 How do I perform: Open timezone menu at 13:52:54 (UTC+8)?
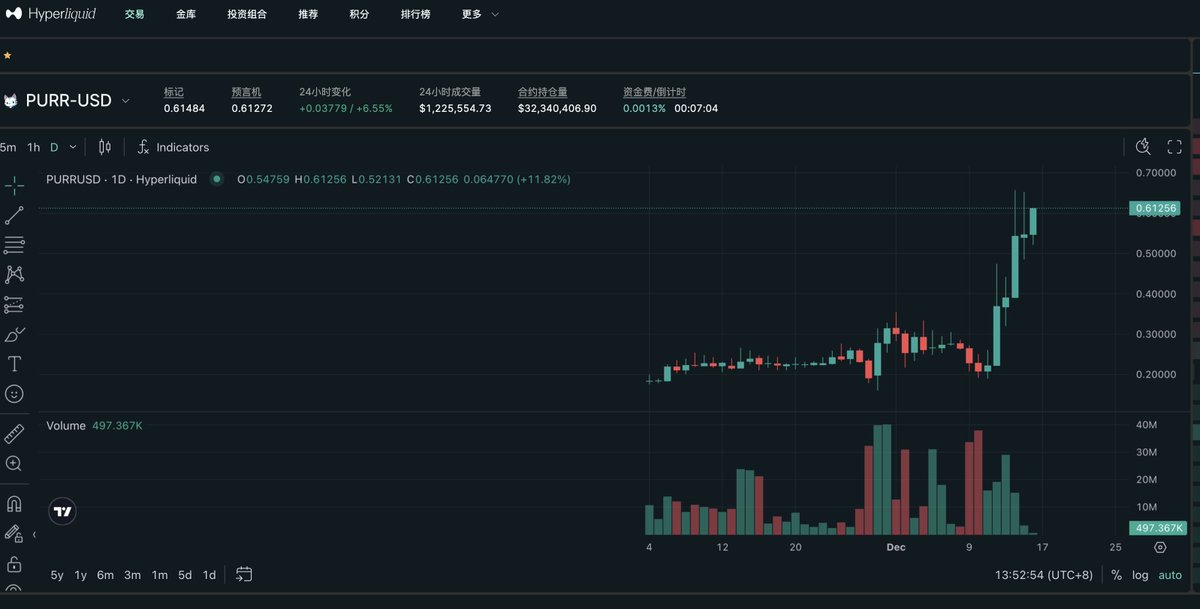click(1045, 575)
